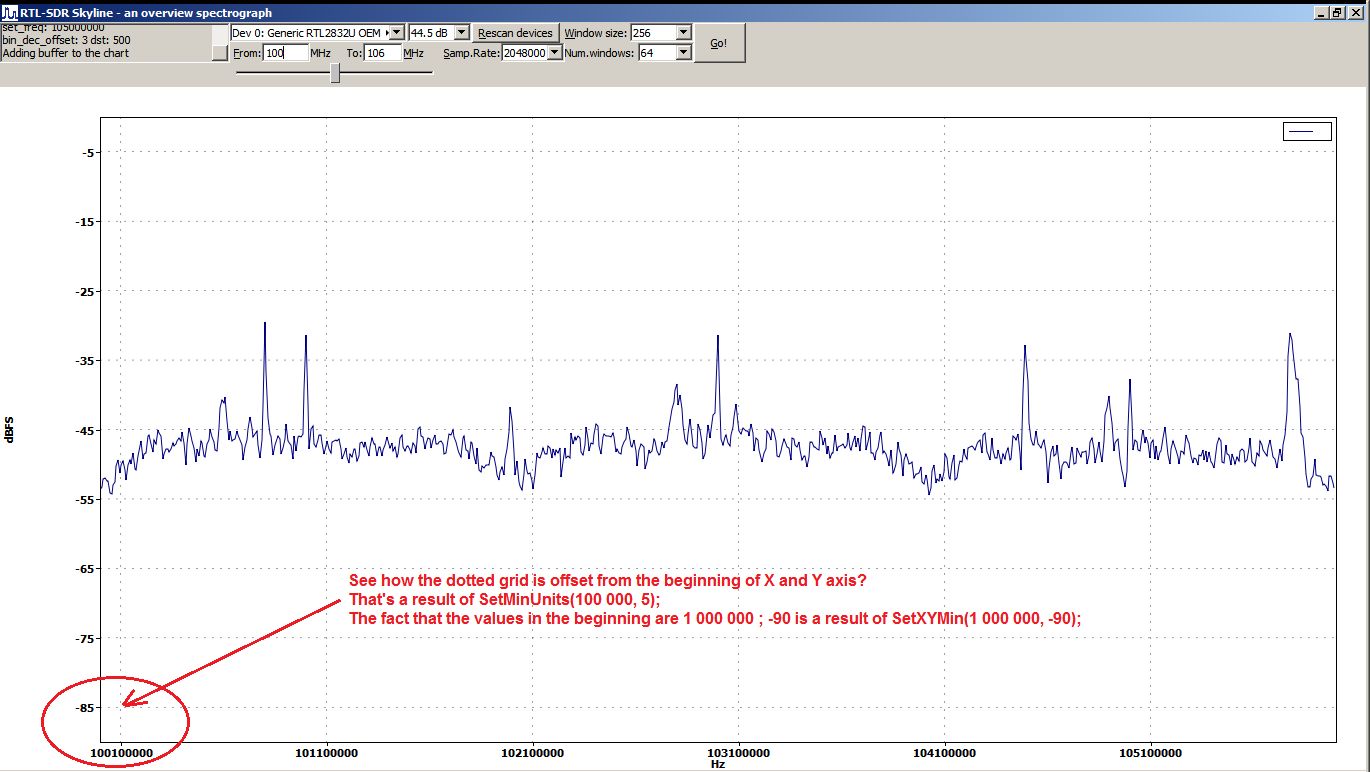Click the RTL-SDR Skyline title bar icon
The height and width of the screenshot is (772, 1370).
click(x=9, y=12)
